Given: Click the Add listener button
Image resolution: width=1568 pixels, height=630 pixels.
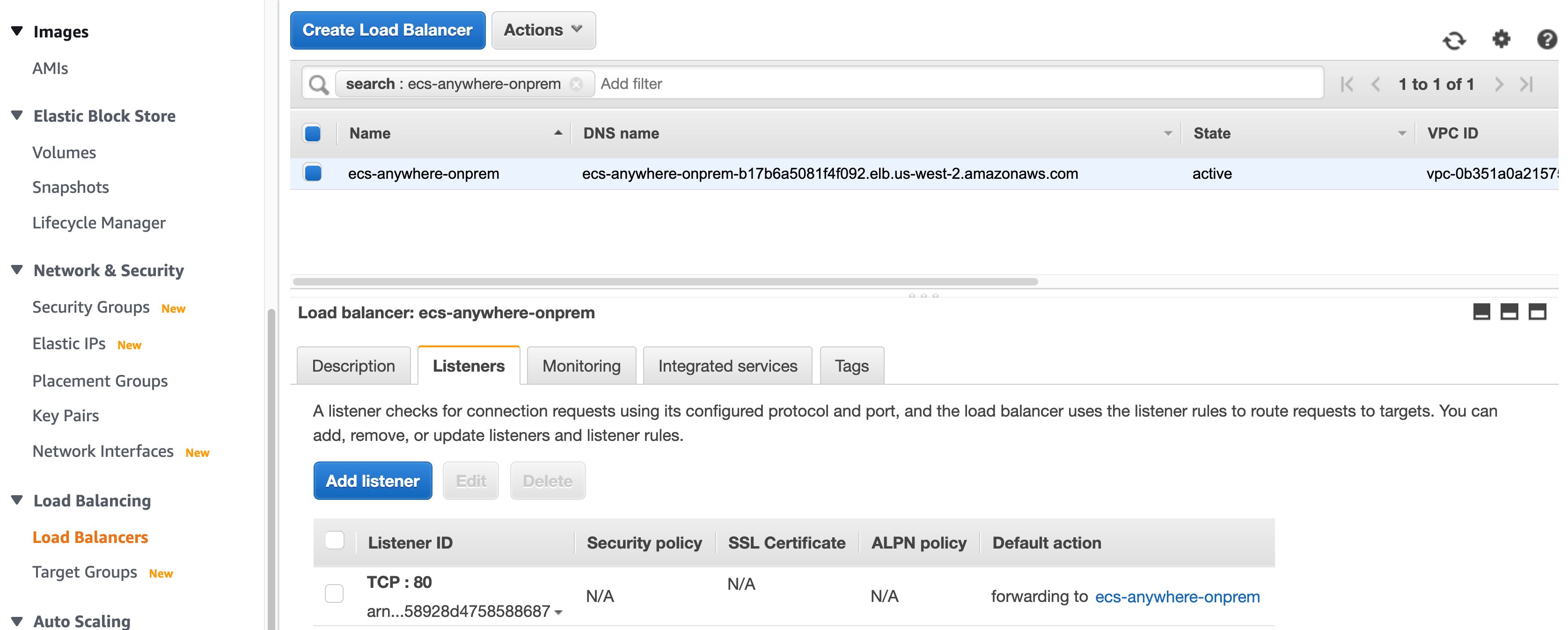Looking at the screenshot, I should tap(373, 481).
